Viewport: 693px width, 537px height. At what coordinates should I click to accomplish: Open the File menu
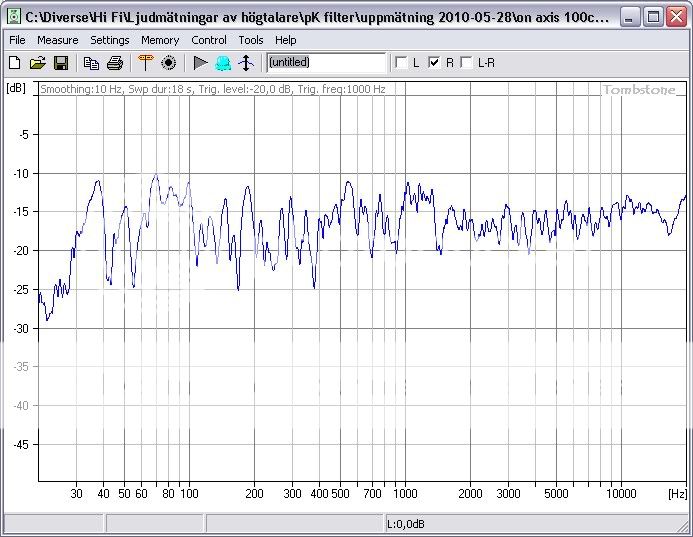(17, 40)
